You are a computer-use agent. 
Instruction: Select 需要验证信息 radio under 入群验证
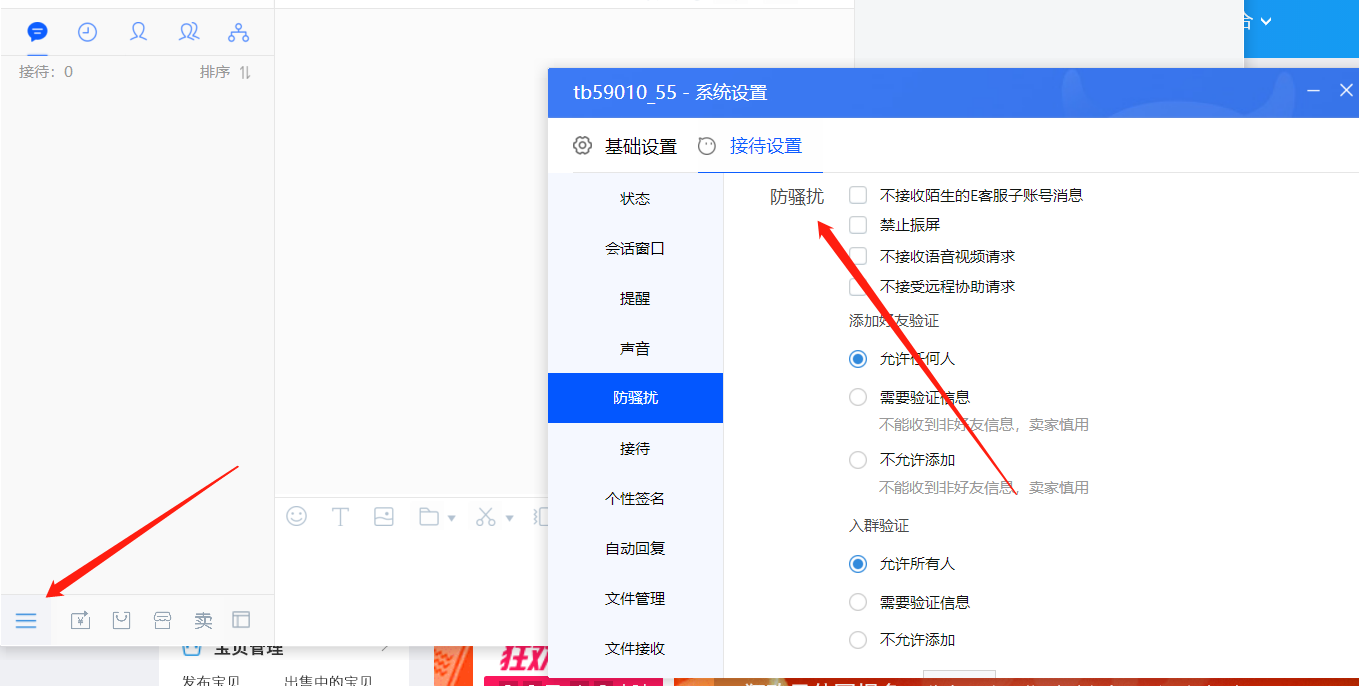pos(858,602)
